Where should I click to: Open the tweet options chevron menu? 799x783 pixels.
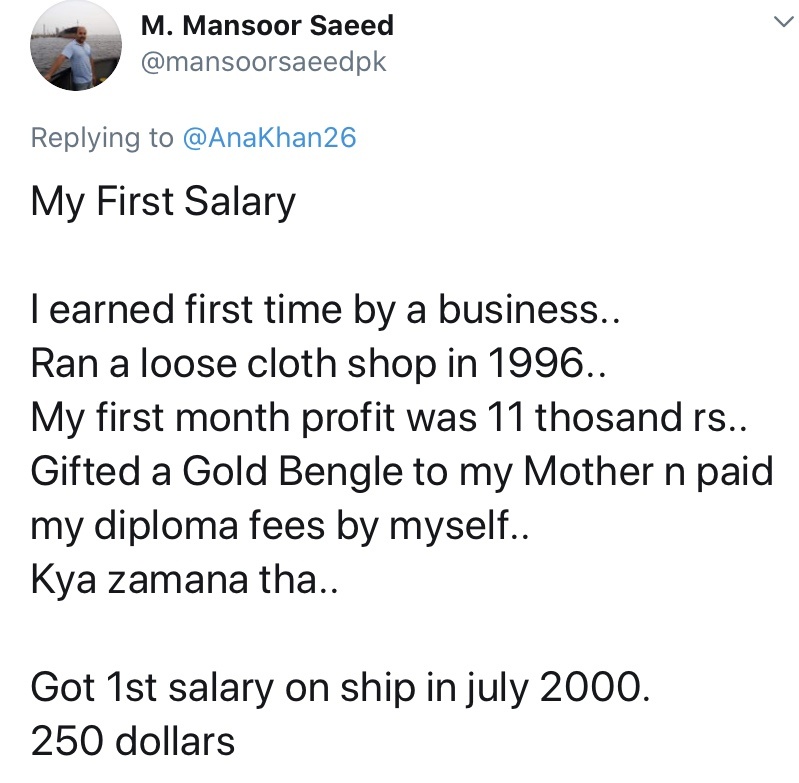pos(784,22)
